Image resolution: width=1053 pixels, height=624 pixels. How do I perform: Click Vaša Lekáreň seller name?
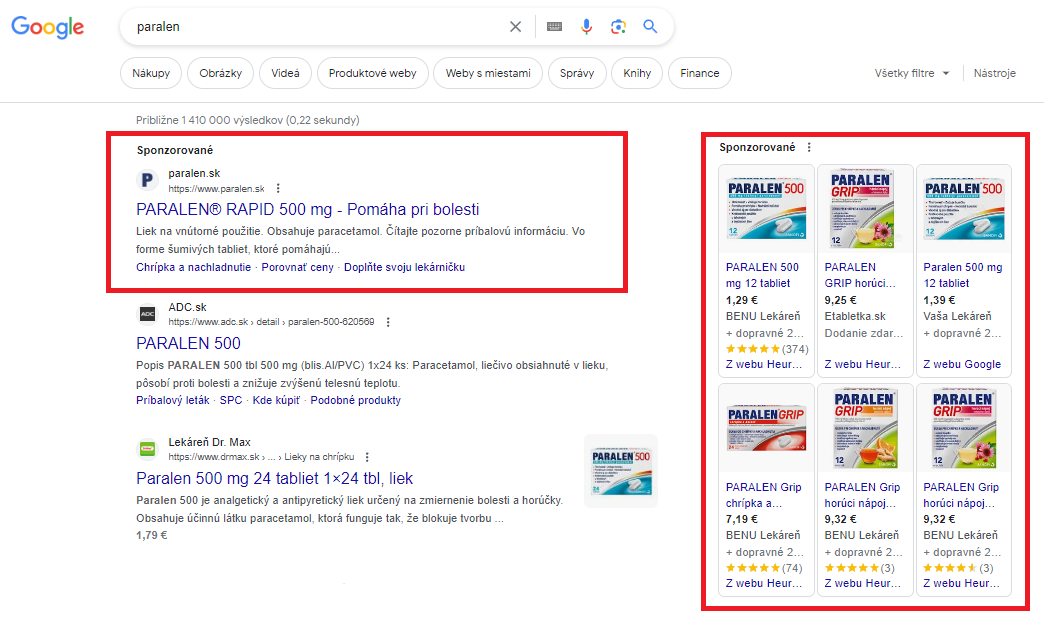tap(957, 316)
